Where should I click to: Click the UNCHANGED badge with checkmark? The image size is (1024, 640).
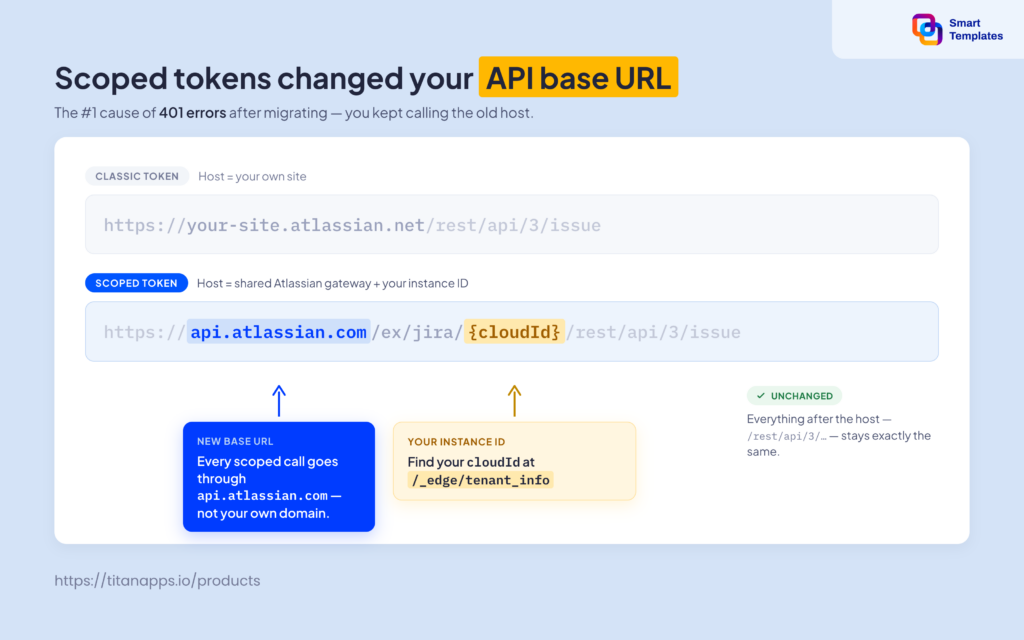click(794, 396)
